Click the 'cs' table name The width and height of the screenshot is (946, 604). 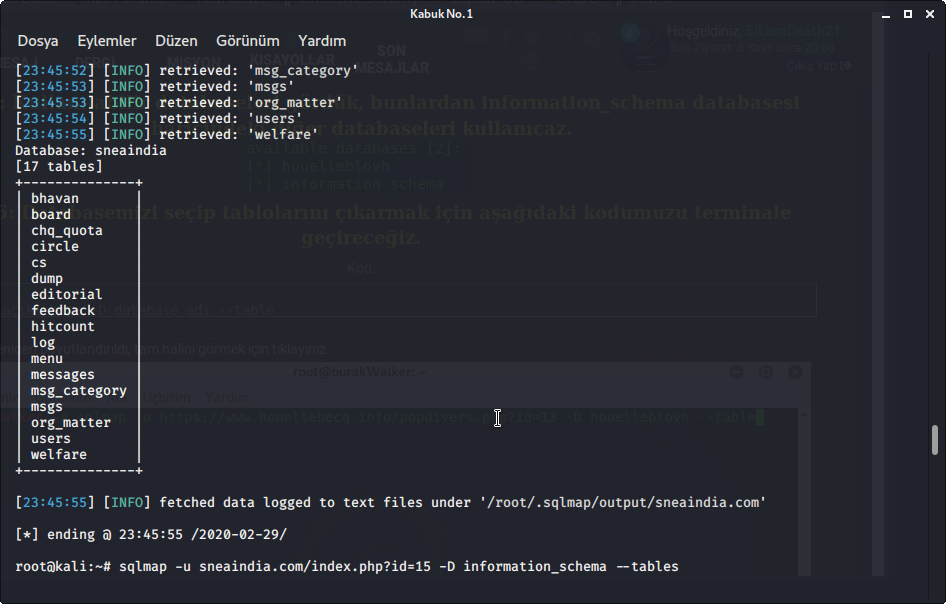pyautogui.click(x=39, y=263)
